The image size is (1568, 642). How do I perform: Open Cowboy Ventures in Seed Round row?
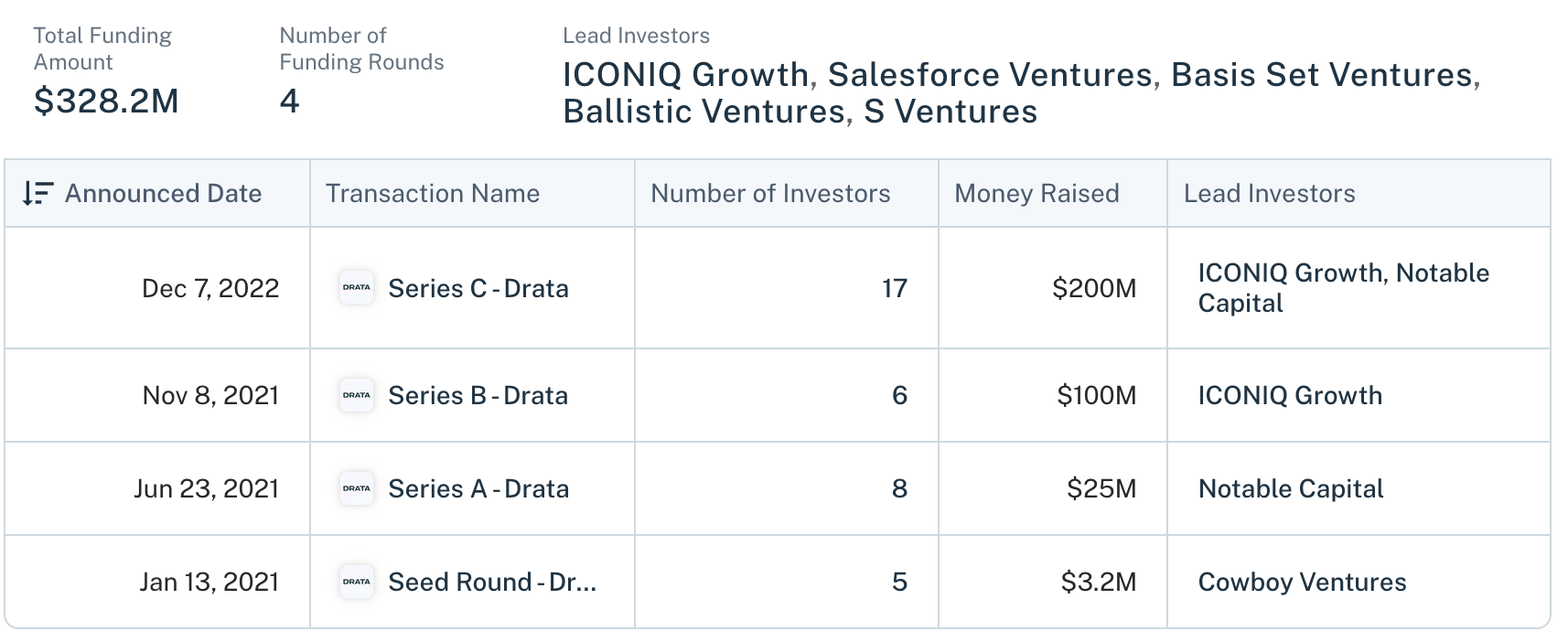(x=1302, y=583)
